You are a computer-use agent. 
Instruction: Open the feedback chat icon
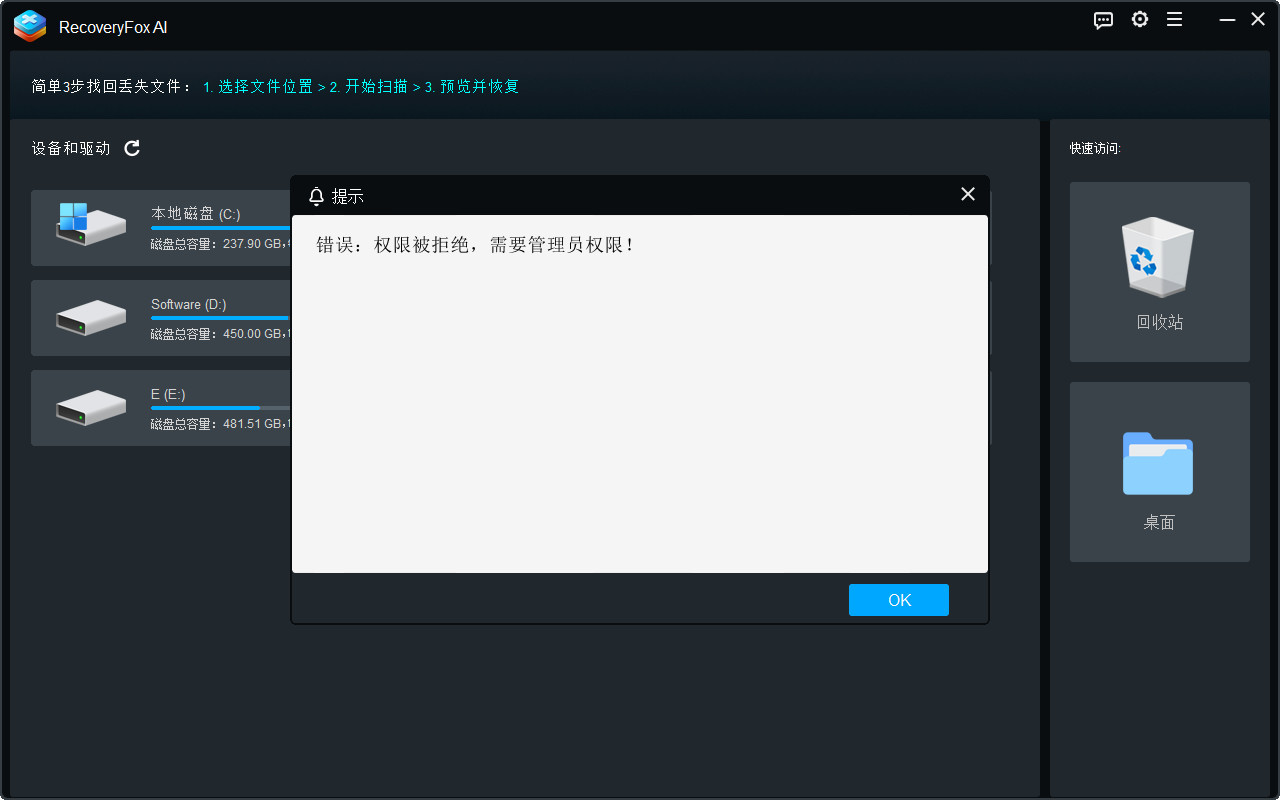[1103, 19]
